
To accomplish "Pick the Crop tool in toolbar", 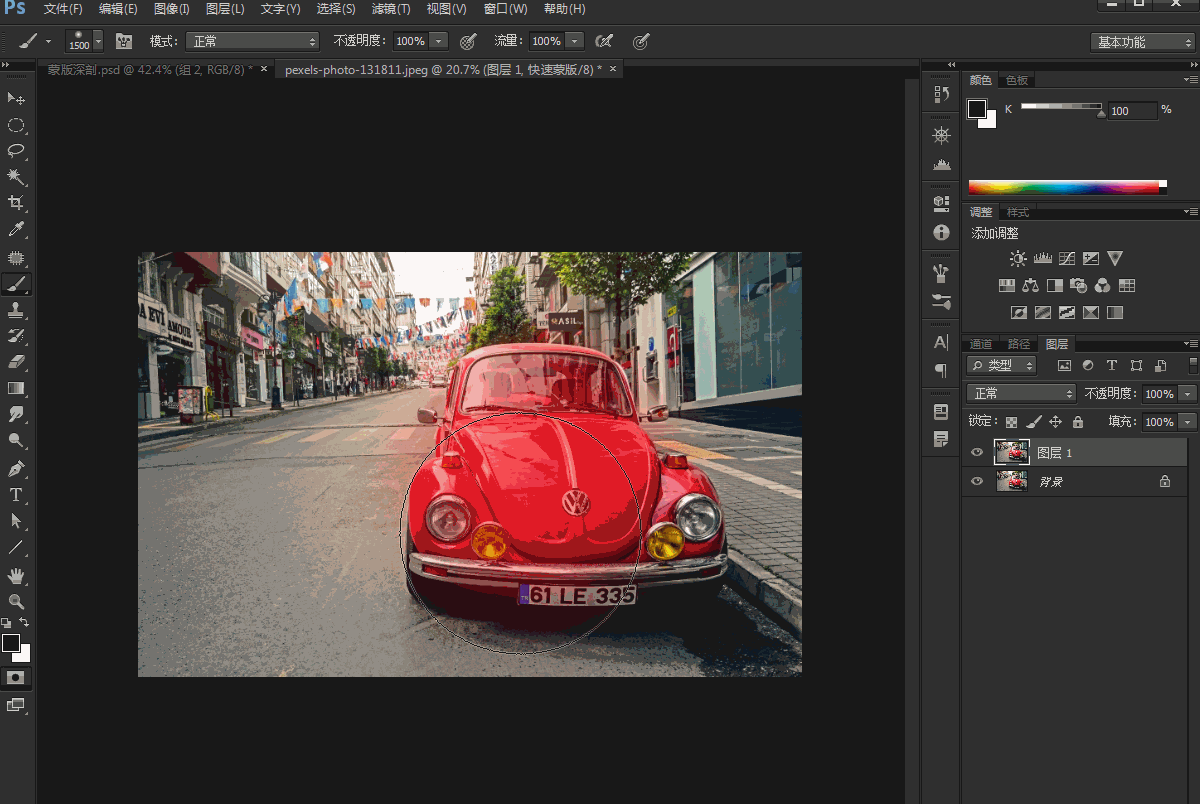I will coord(16,203).
